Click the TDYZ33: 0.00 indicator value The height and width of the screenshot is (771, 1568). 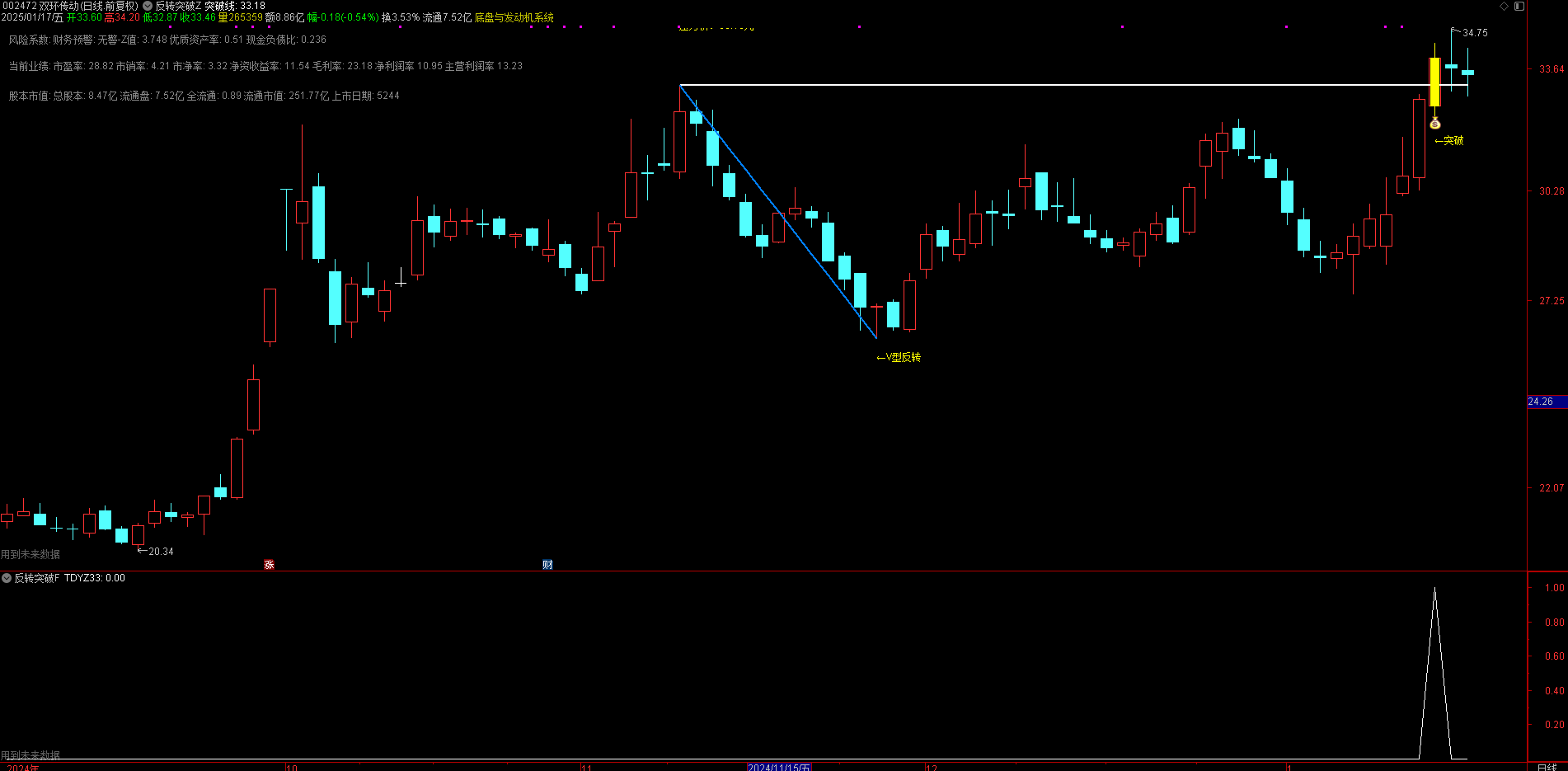95,578
